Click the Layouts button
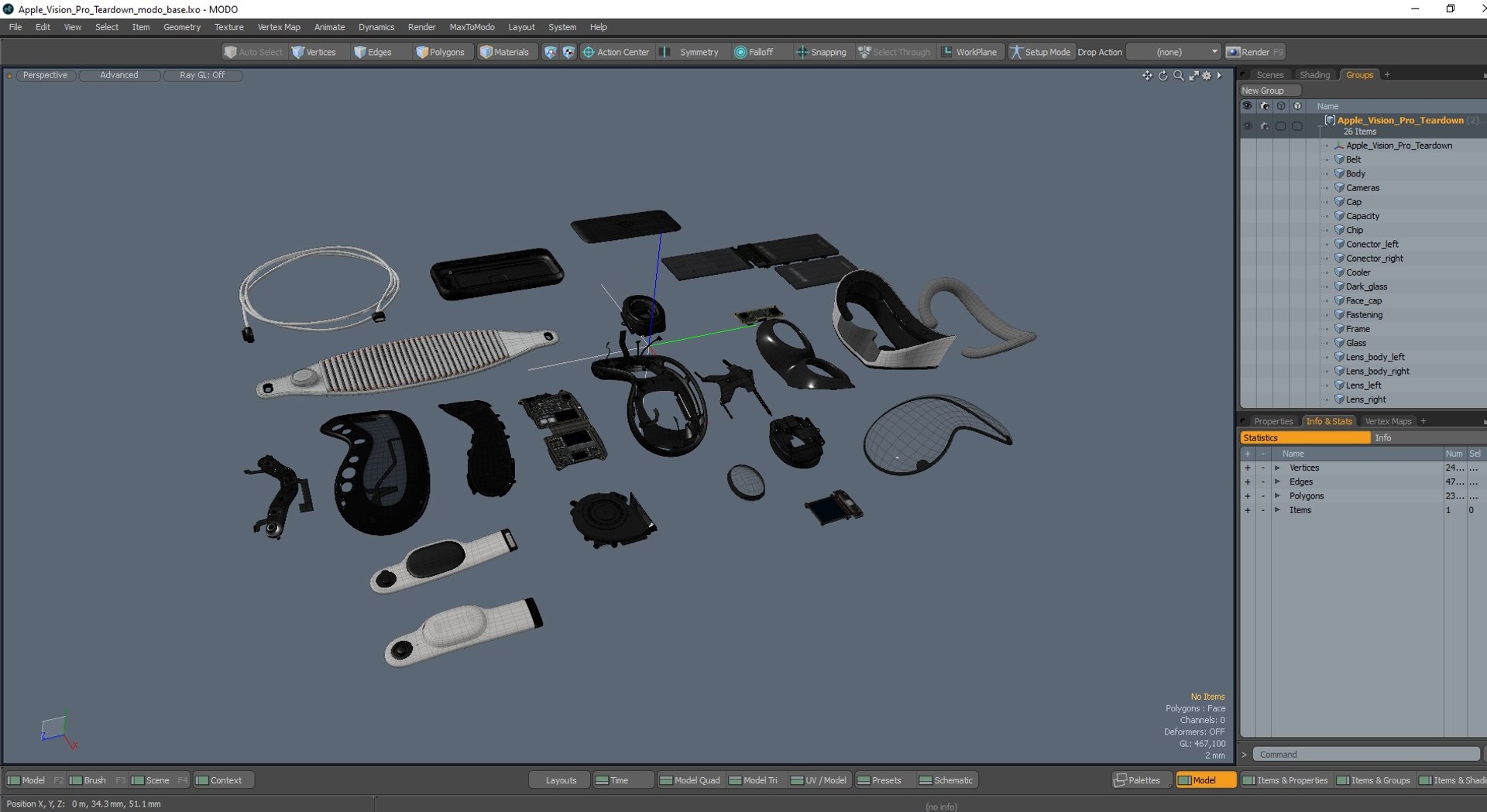 point(561,780)
